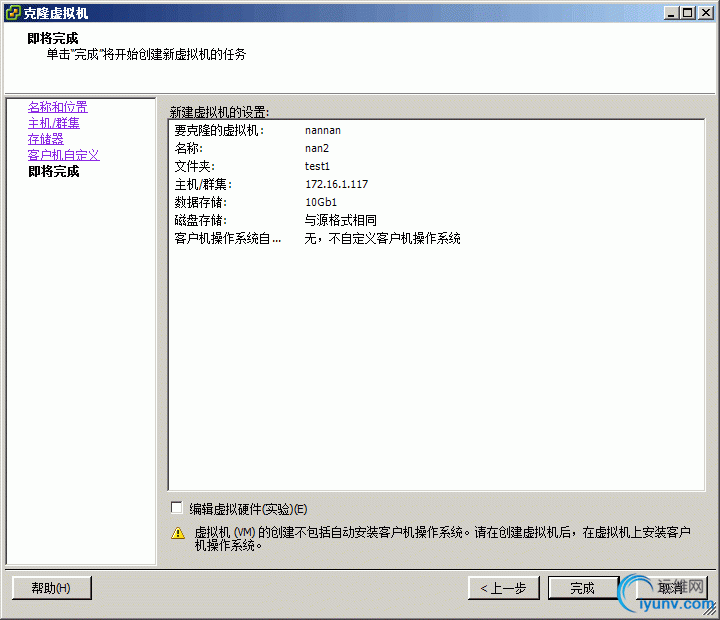
Task: Select the disk format value 与源格式相同
Action: click(x=341, y=220)
